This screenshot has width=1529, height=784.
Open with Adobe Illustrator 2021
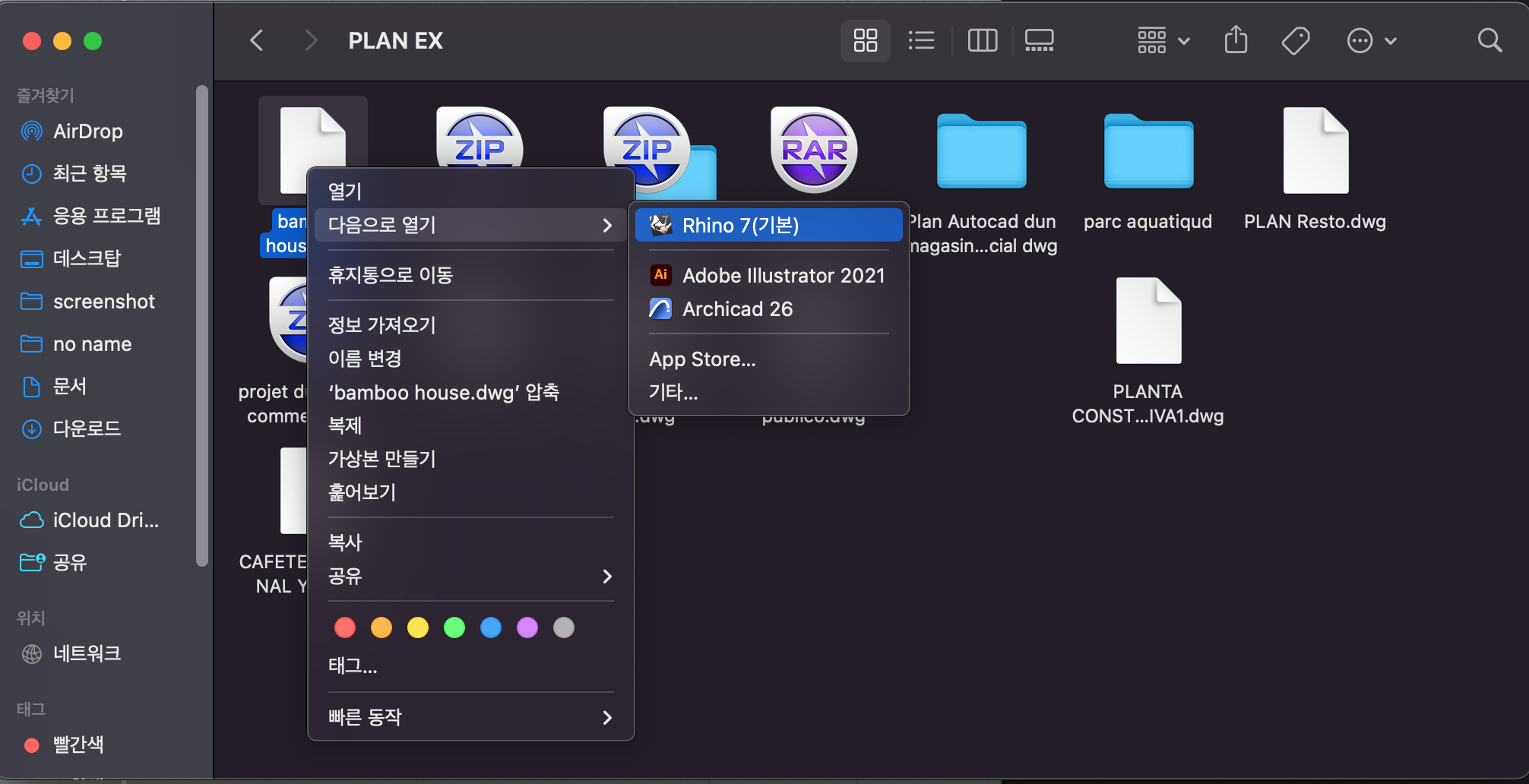point(769,275)
